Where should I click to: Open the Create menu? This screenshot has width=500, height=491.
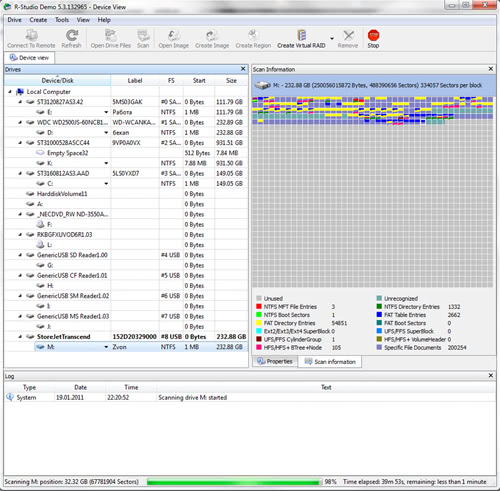38,20
